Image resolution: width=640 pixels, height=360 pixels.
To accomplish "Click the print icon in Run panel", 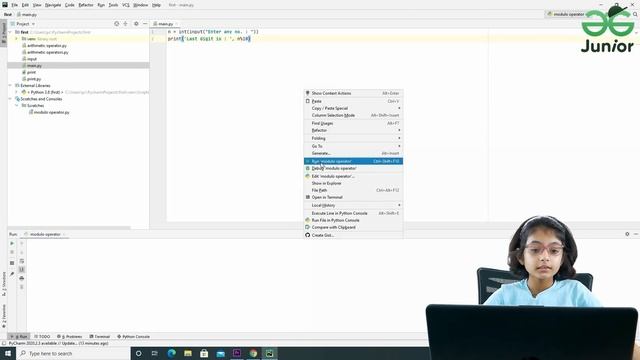I will 22,278.
